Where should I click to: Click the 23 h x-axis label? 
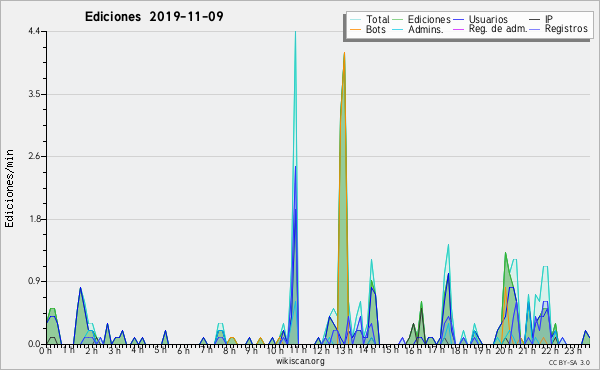pos(573,350)
